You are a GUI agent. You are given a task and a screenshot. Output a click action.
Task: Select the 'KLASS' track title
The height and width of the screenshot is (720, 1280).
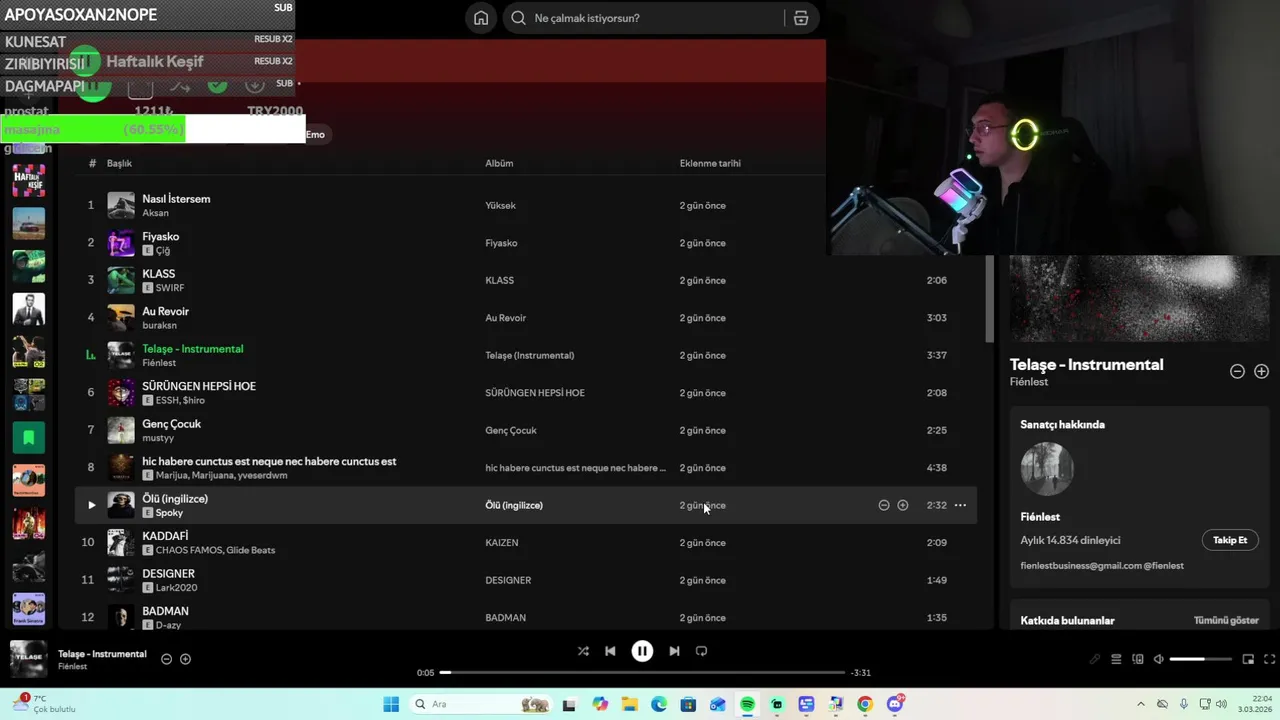coord(158,274)
